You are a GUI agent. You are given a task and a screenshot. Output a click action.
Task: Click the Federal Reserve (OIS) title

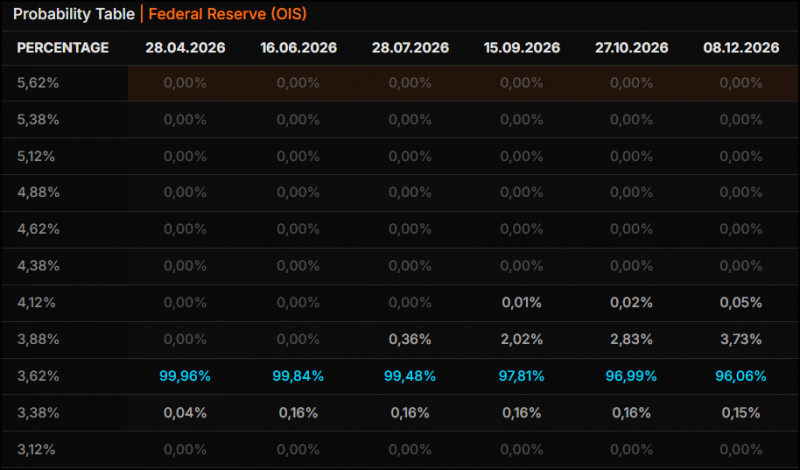coord(228,14)
